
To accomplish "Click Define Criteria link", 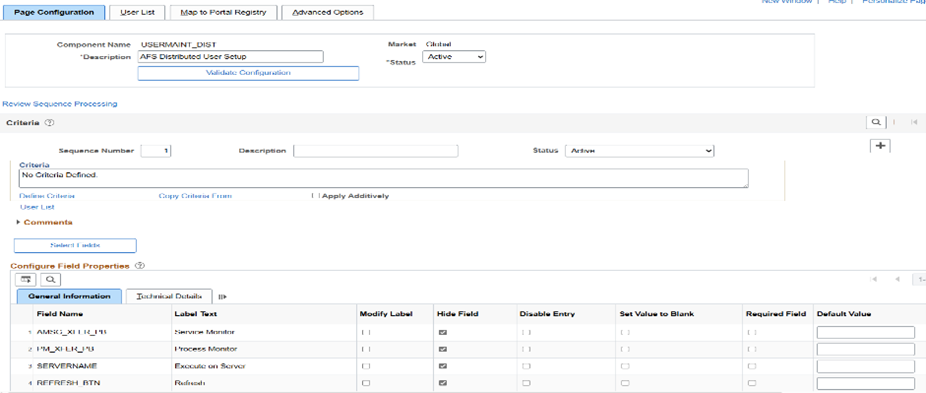I will pyautogui.click(x=47, y=196).
